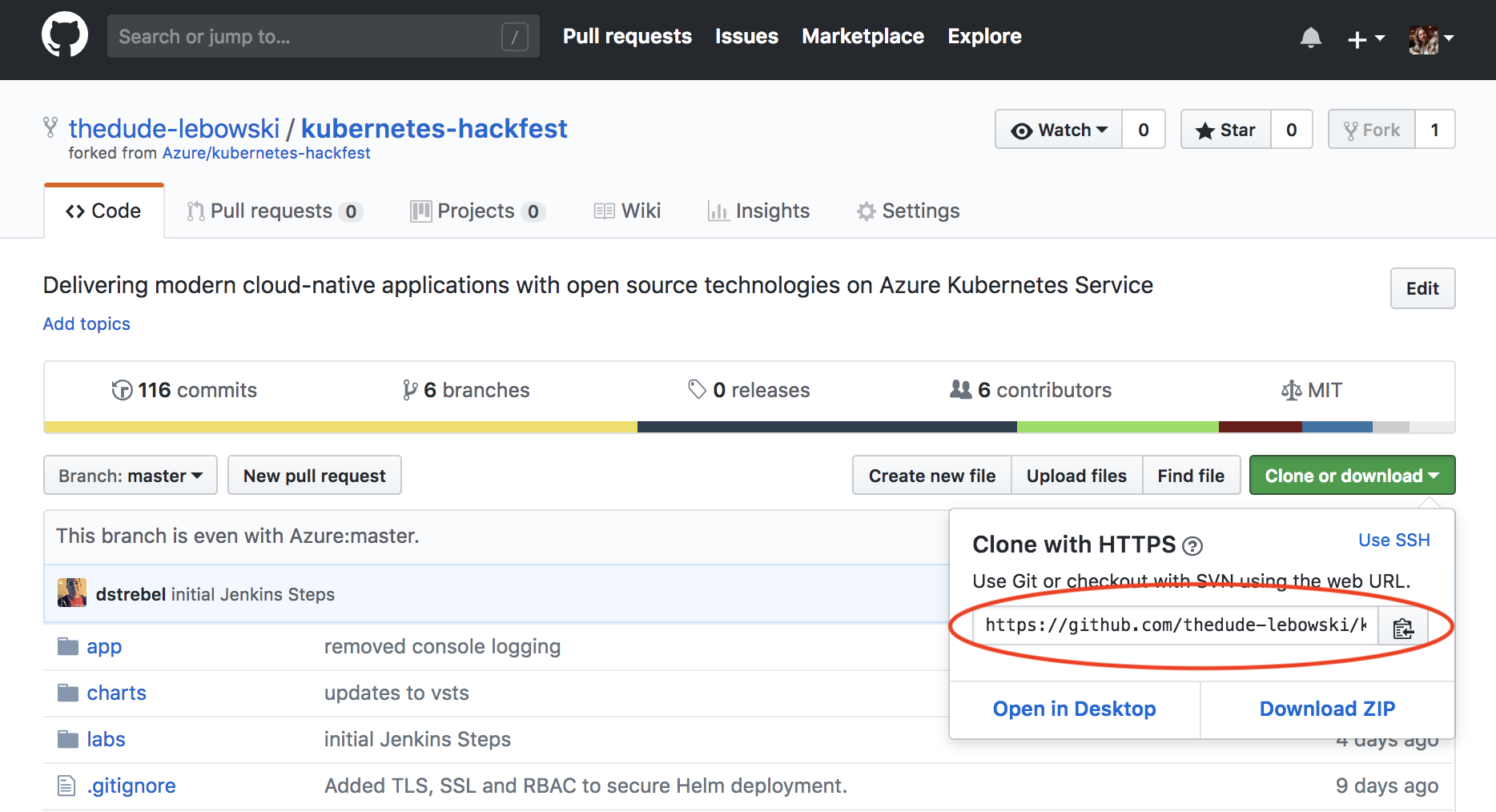View the 6 branches
Screen dimensions: 1496x812
coord(466,390)
